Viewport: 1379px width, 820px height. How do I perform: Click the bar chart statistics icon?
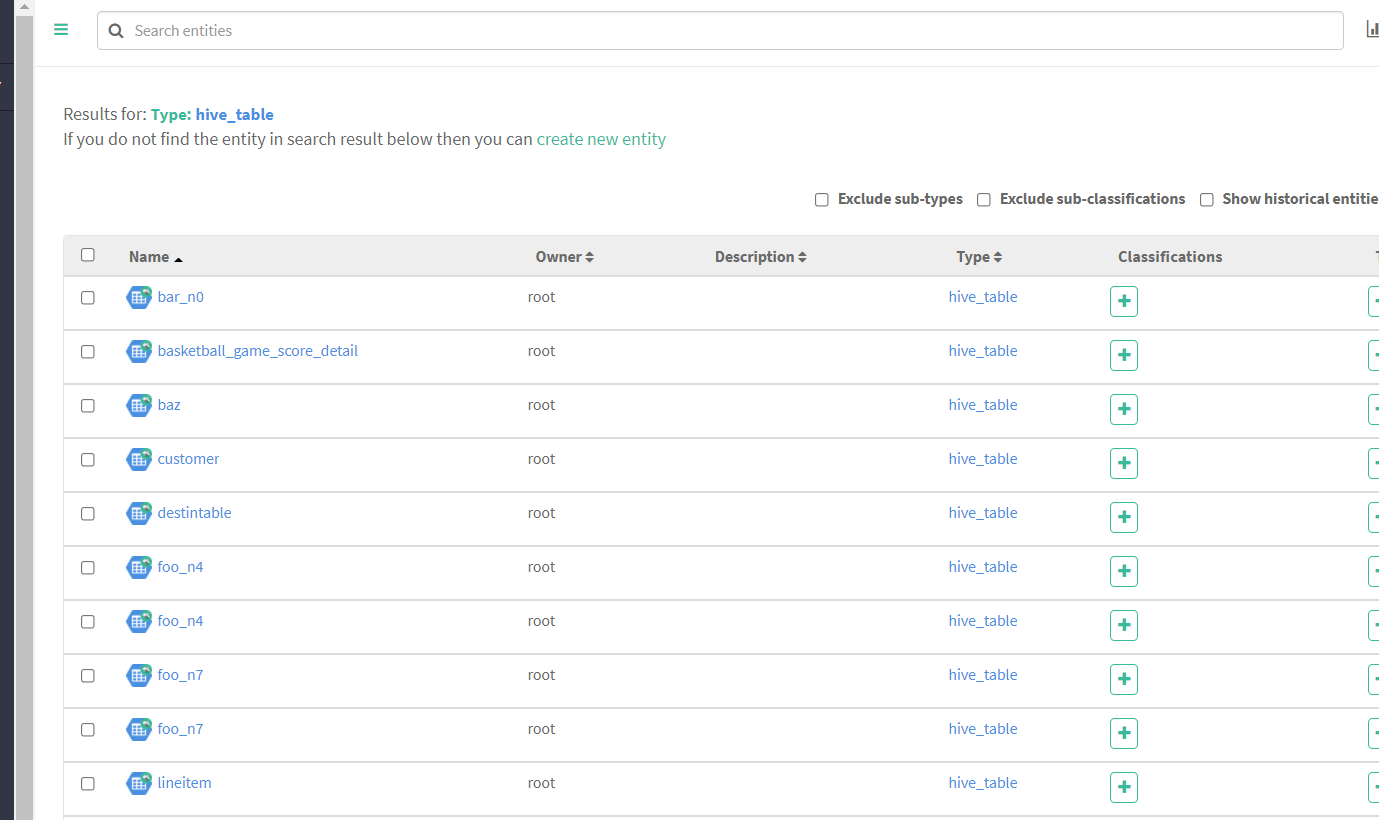(x=1372, y=28)
